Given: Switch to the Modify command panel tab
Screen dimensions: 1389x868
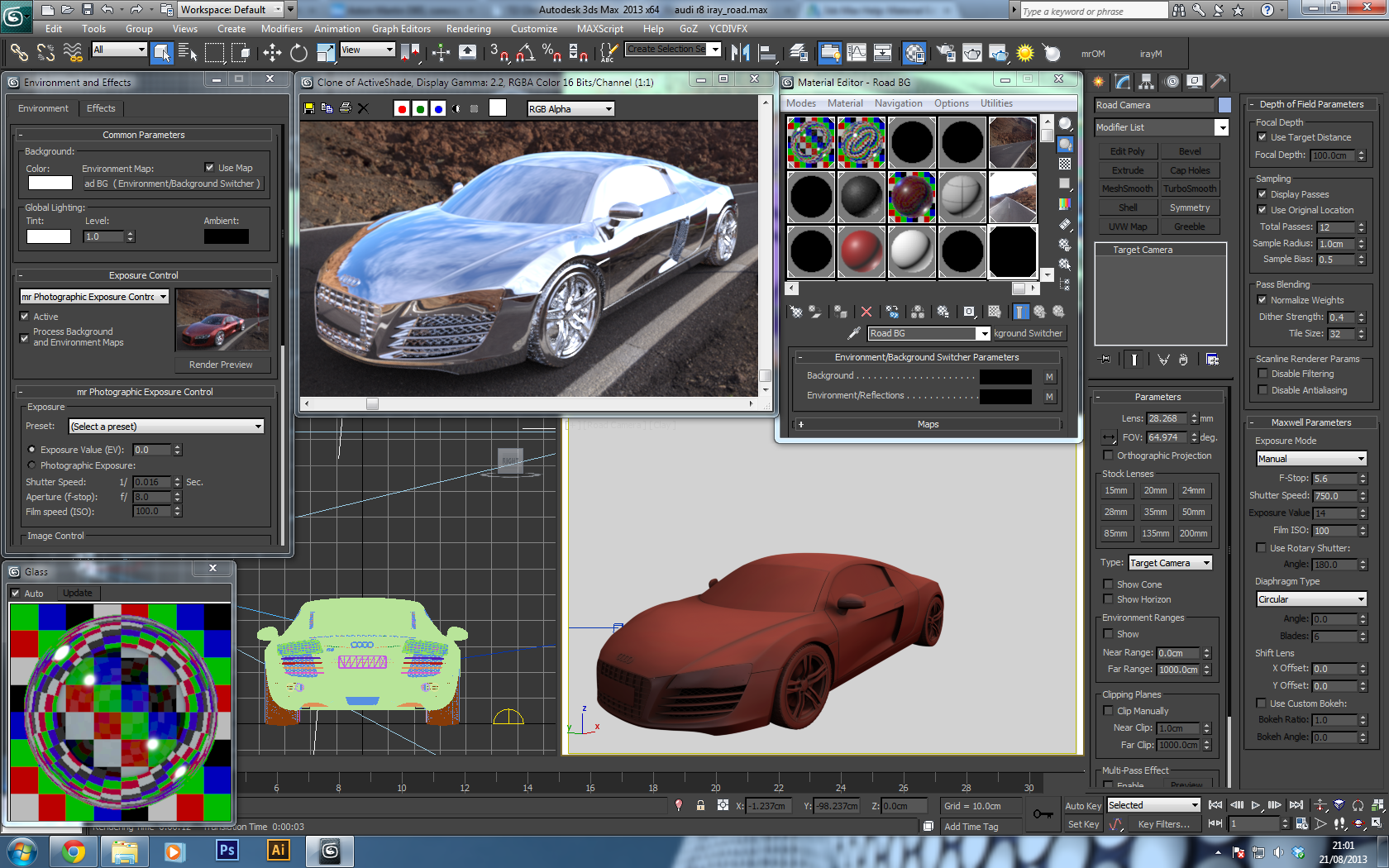Looking at the screenshot, I should point(1122,82).
